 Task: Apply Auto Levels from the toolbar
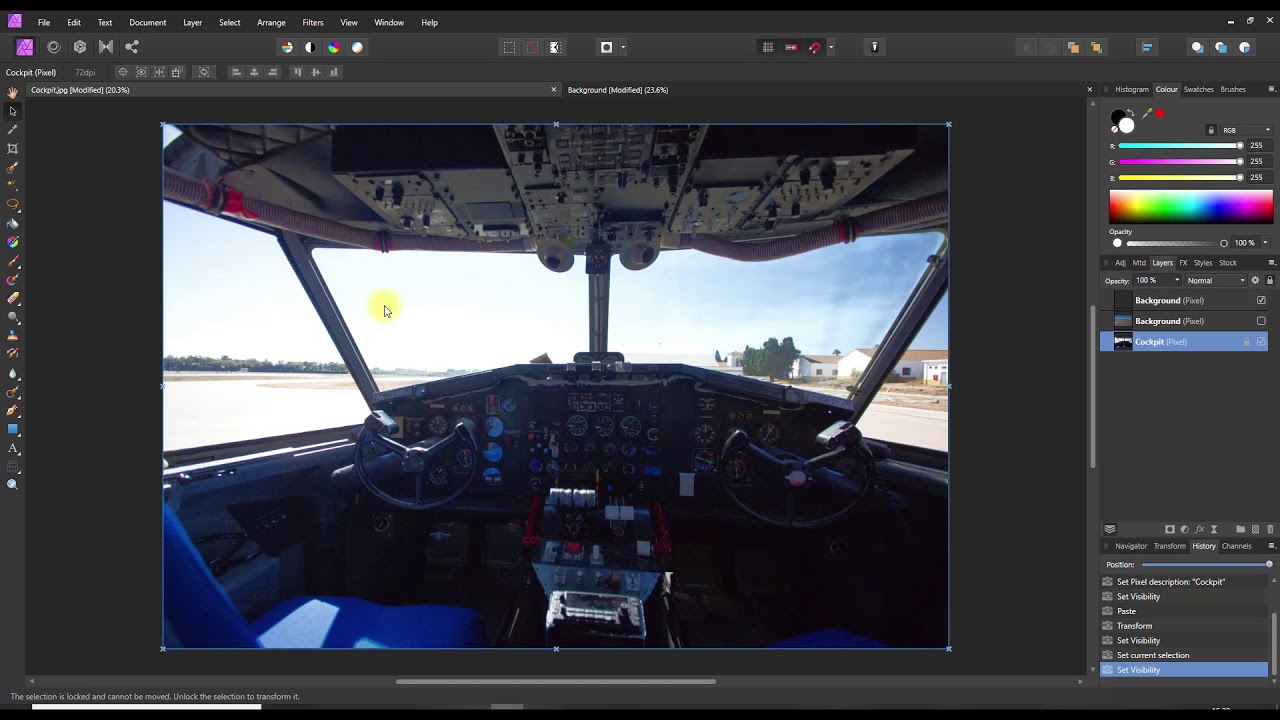coord(287,47)
